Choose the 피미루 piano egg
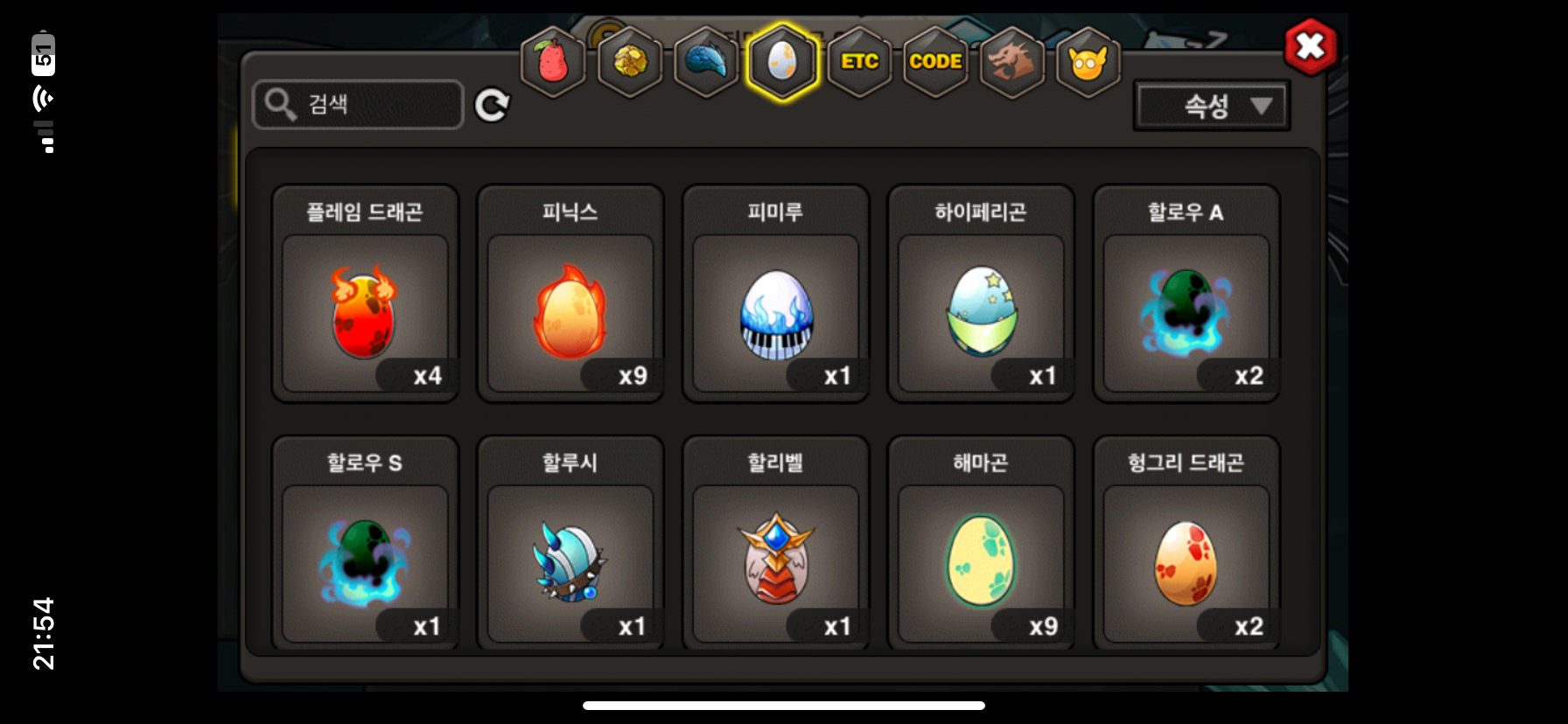 (x=775, y=294)
